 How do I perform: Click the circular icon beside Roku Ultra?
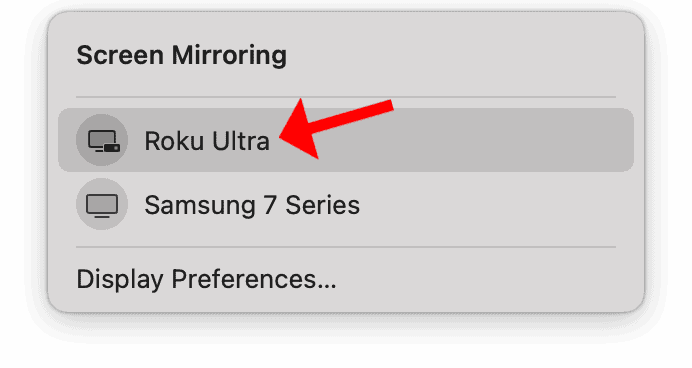[102, 140]
